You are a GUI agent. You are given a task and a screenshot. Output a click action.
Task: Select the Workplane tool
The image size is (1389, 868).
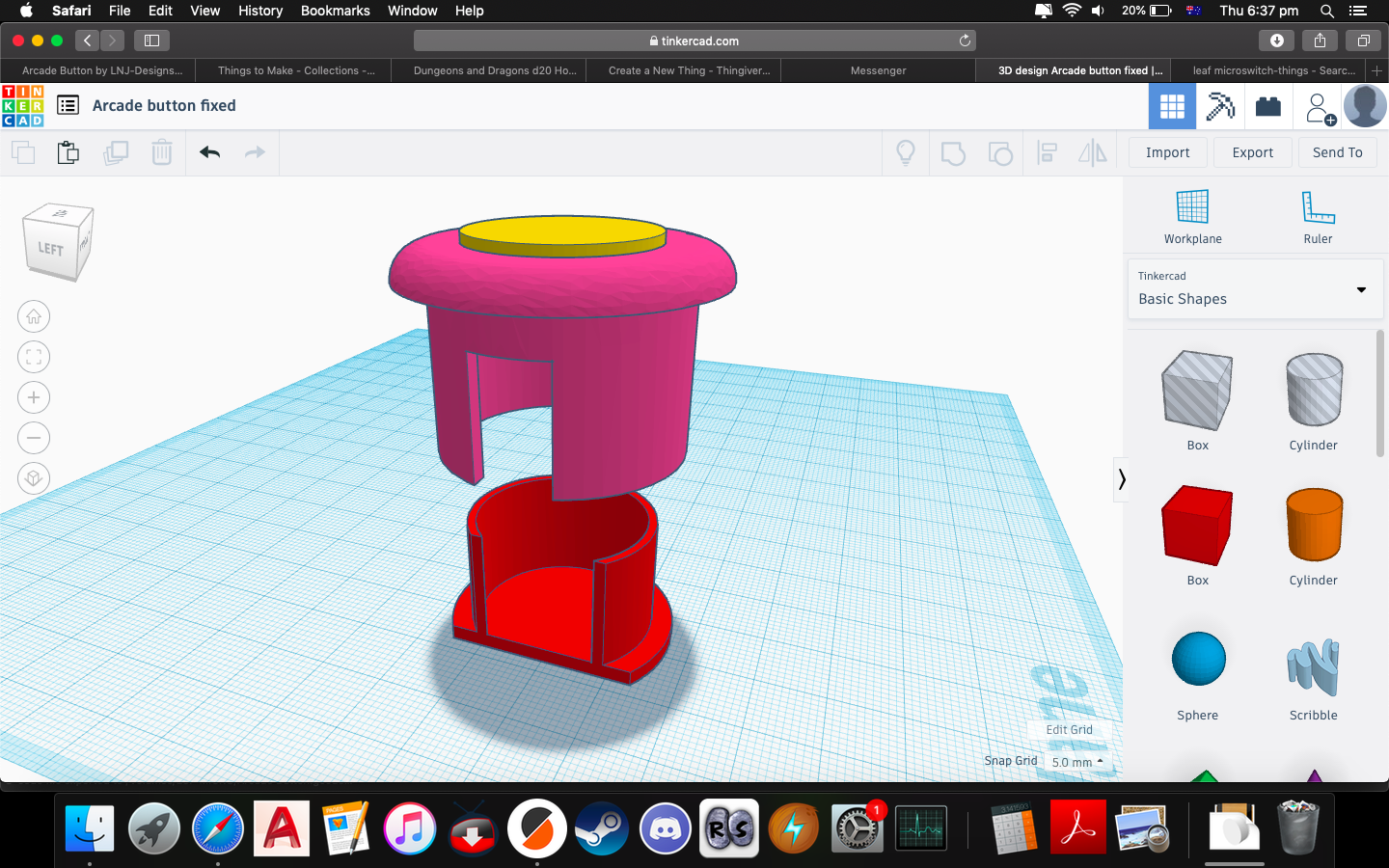coord(1192,217)
